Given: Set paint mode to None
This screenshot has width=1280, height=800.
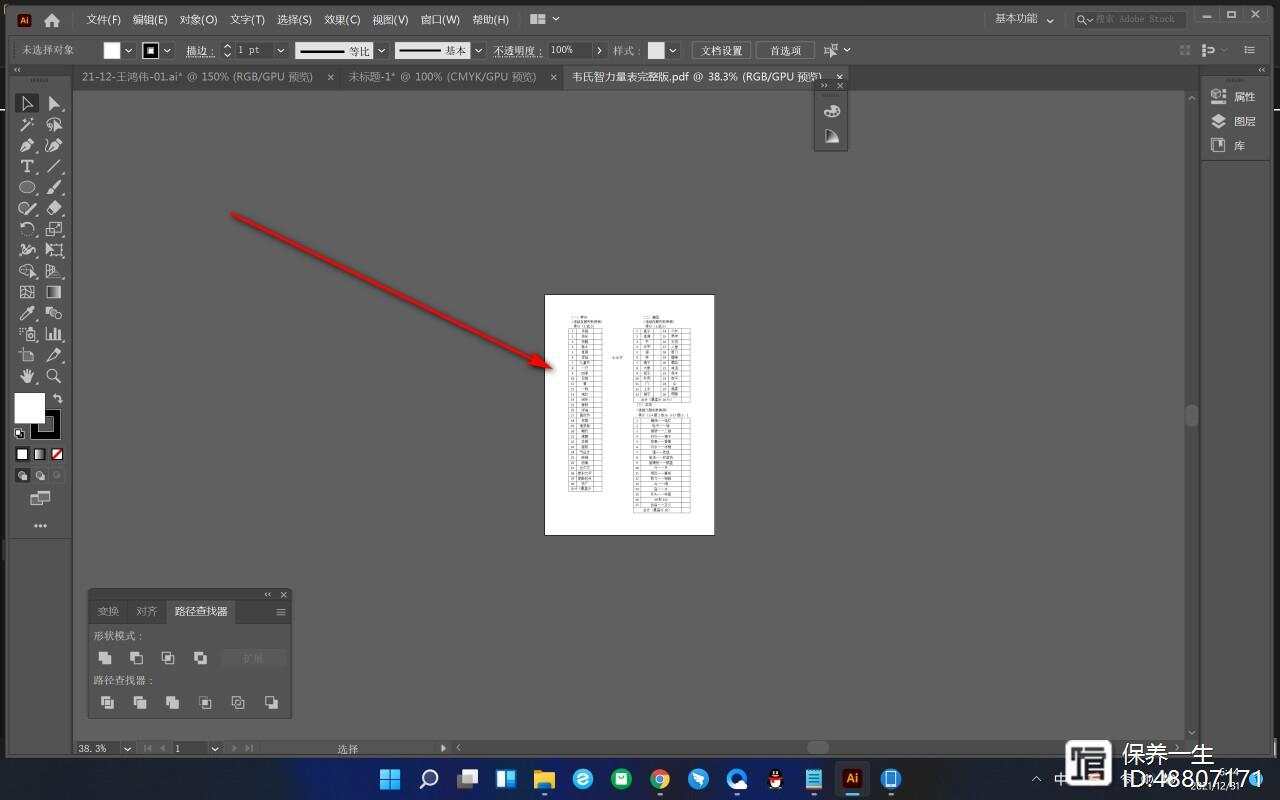Looking at the screenshot, I should point(57,455).
